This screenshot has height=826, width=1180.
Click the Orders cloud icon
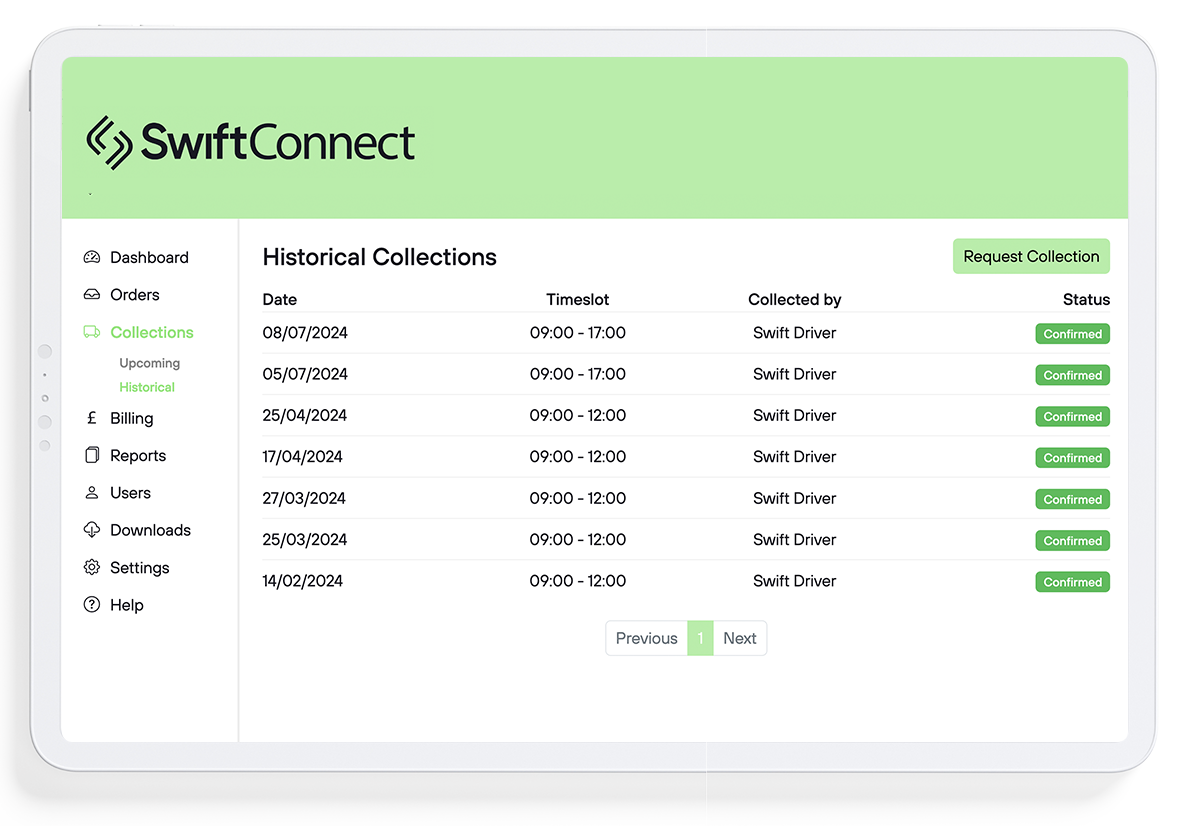(x=92, y=295)
